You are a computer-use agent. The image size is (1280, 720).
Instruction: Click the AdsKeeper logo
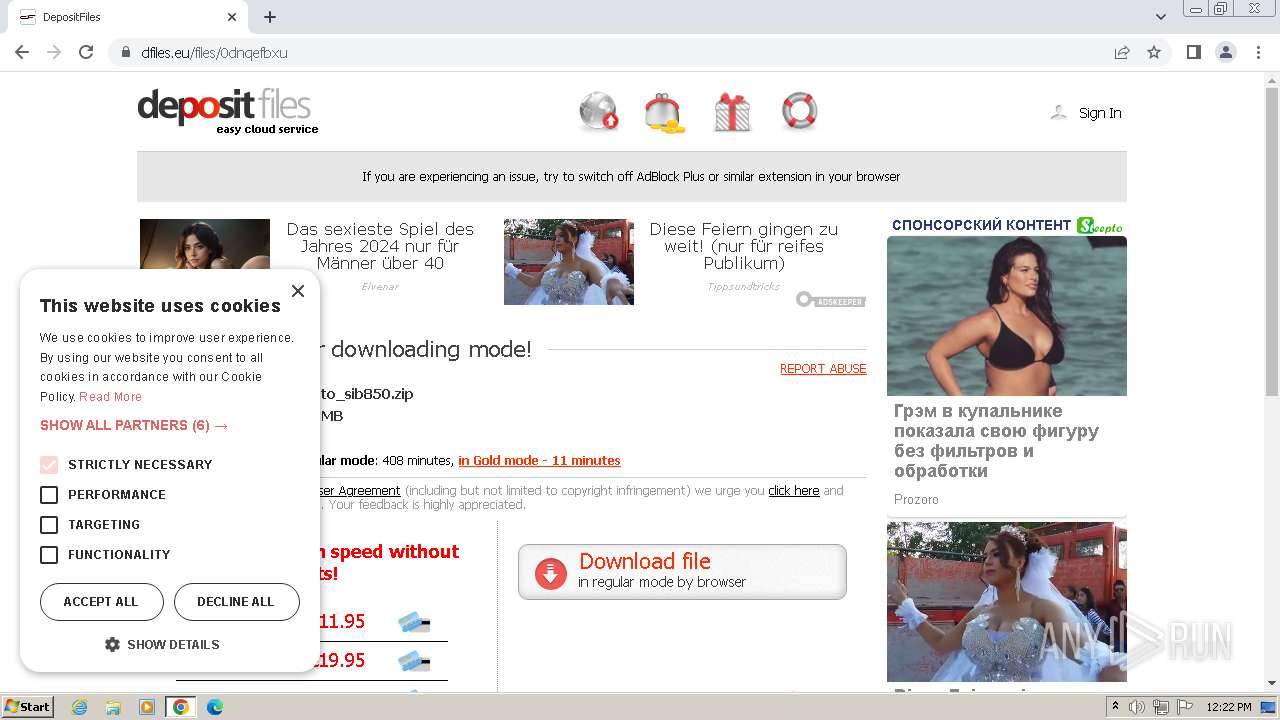pos(831,299)
